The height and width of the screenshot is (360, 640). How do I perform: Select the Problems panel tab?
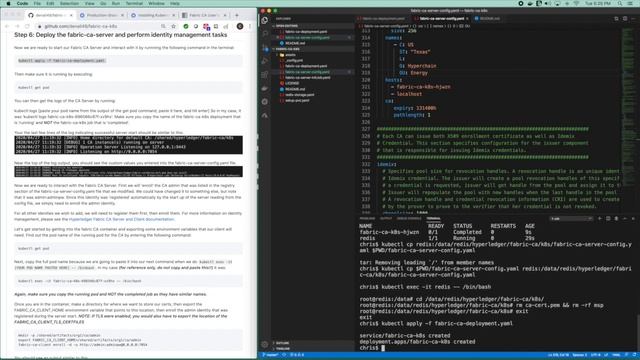click(x=367, y=219)
